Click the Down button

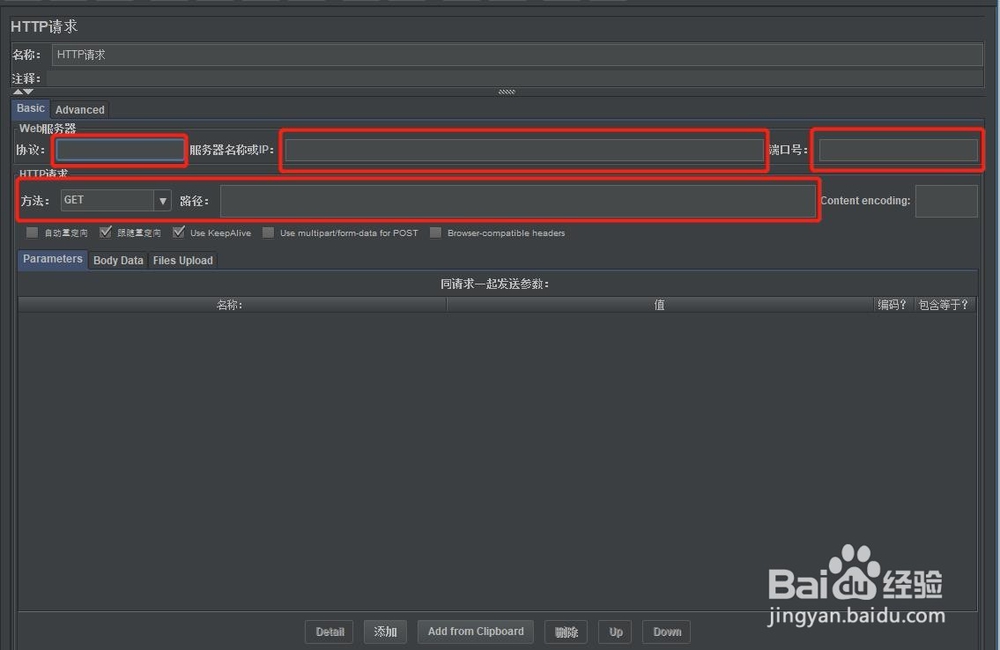[667, 632]
